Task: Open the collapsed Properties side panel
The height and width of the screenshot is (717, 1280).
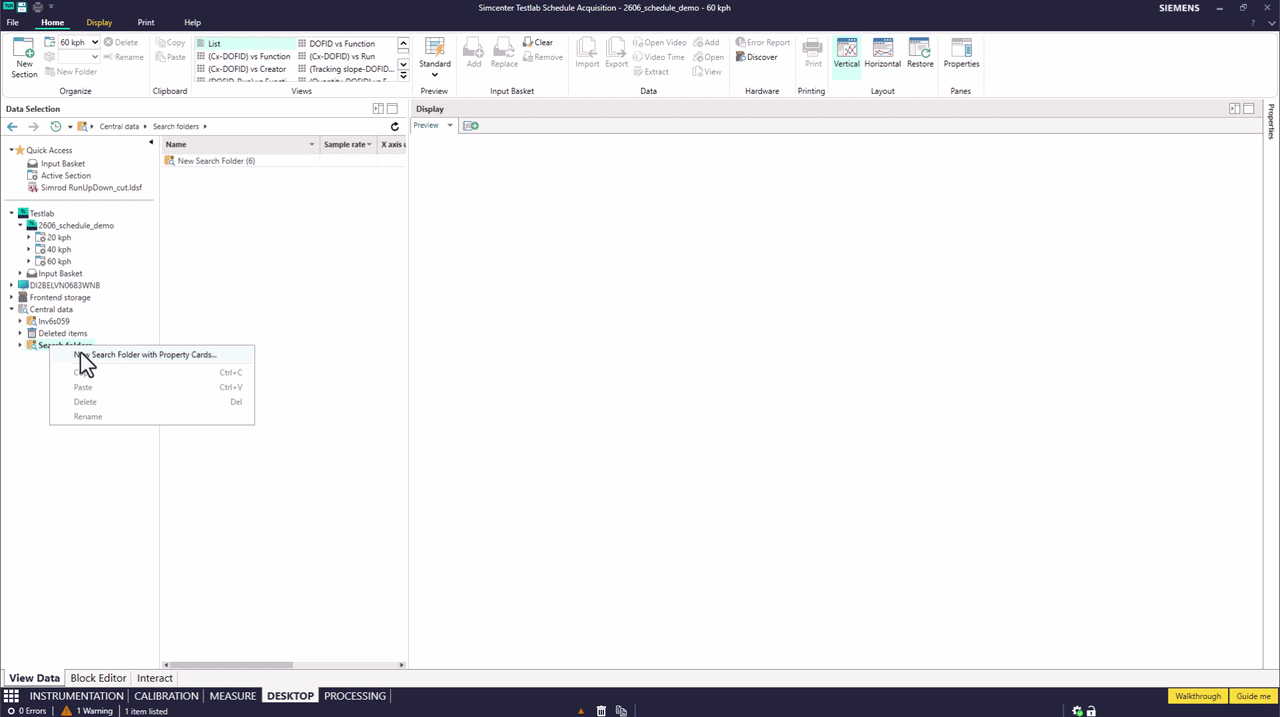Action: (1272, 120)
